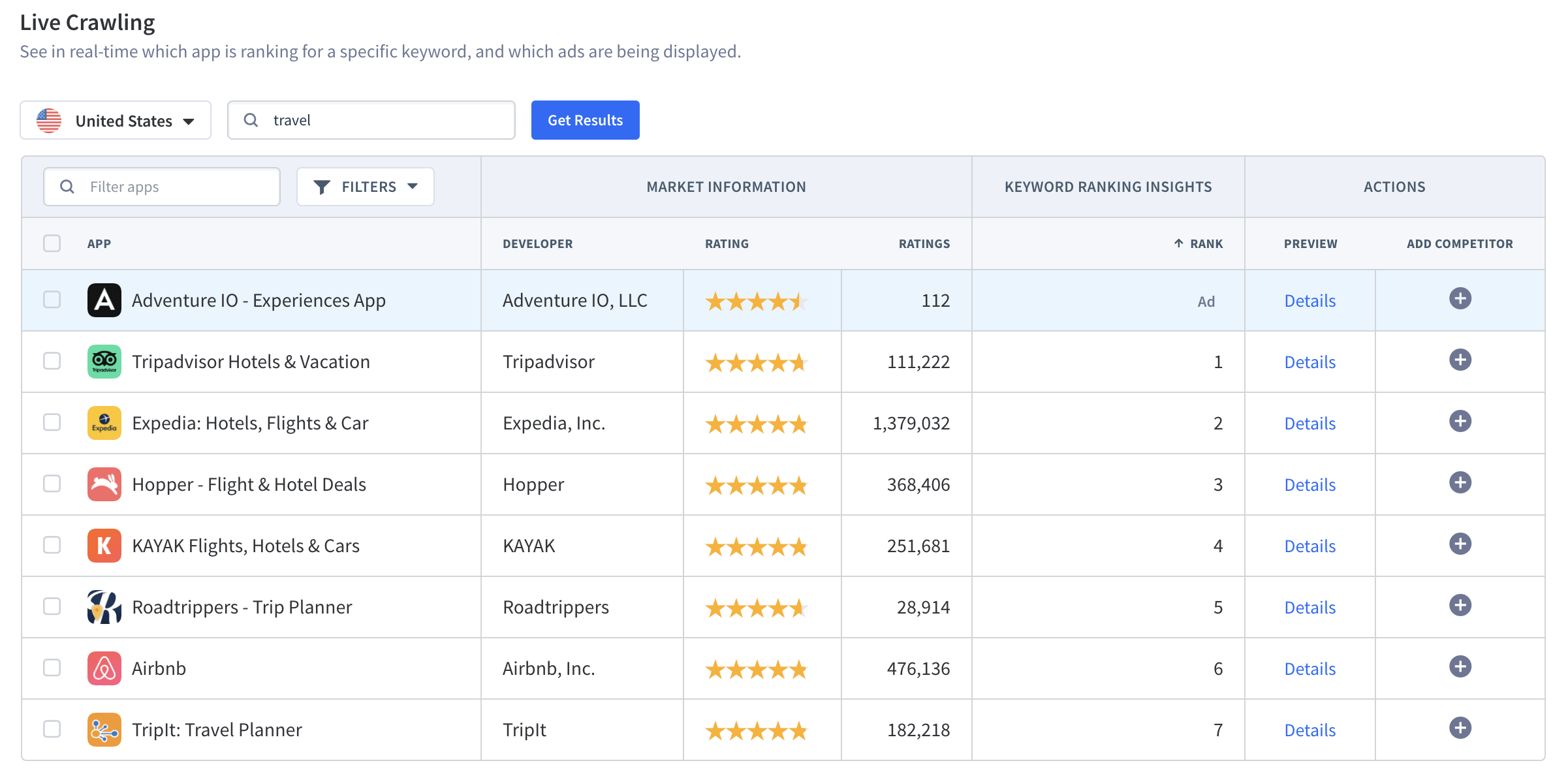Sort by the RANK column header

1206,244
